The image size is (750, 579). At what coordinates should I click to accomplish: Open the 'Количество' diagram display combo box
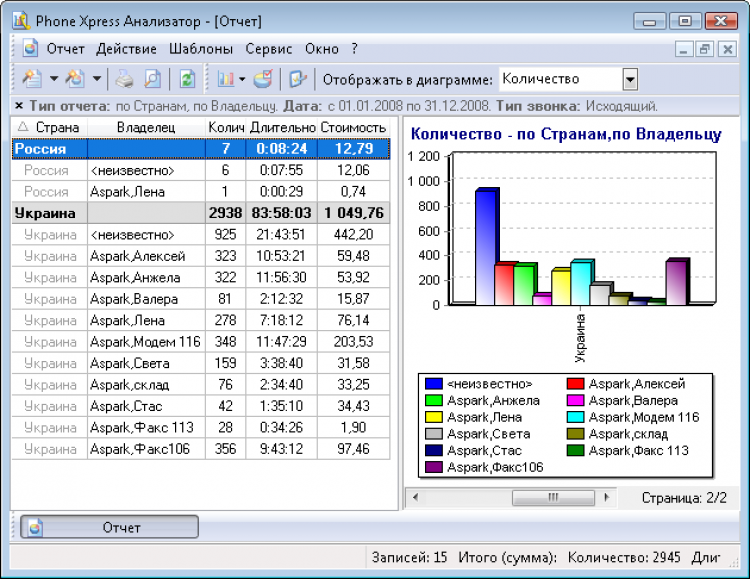630,79
